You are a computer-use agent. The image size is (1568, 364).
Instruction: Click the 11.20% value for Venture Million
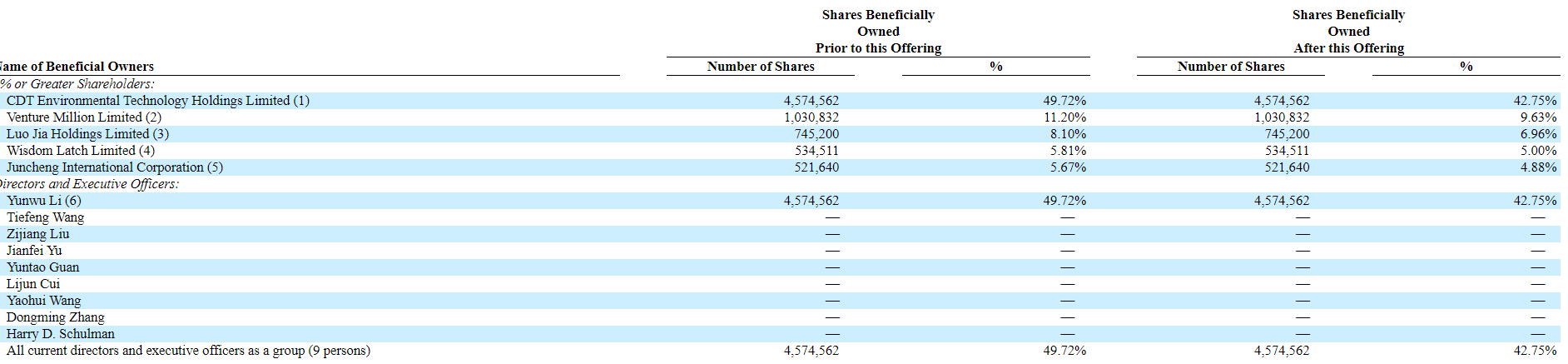(1065, 117)
